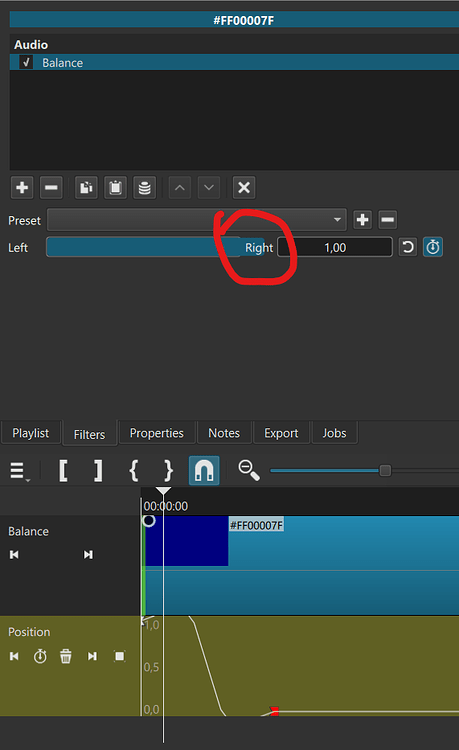The height and width of the screenshot is (750, 459).
Task: Set the filter end with the right bracket
Action: [98, 471]
